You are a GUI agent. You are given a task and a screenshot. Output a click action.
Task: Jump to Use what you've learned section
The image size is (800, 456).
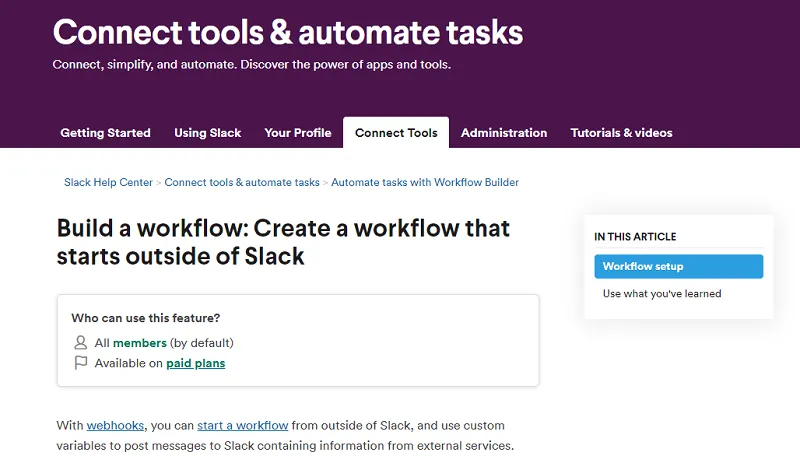click(662, 293)
